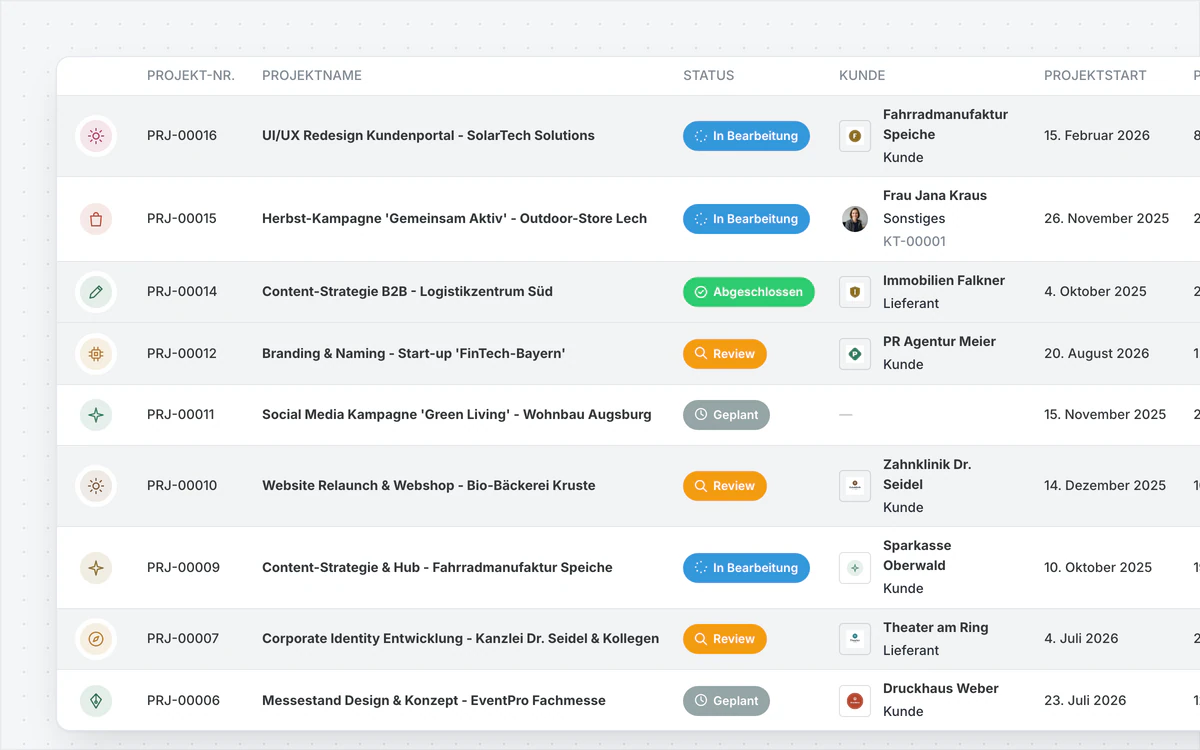The image size is (1200, 750).
Task: Open Website Relaunch & Webshop - Bio-Bäckerei Kruste
Action: click(x=428, y=486)
